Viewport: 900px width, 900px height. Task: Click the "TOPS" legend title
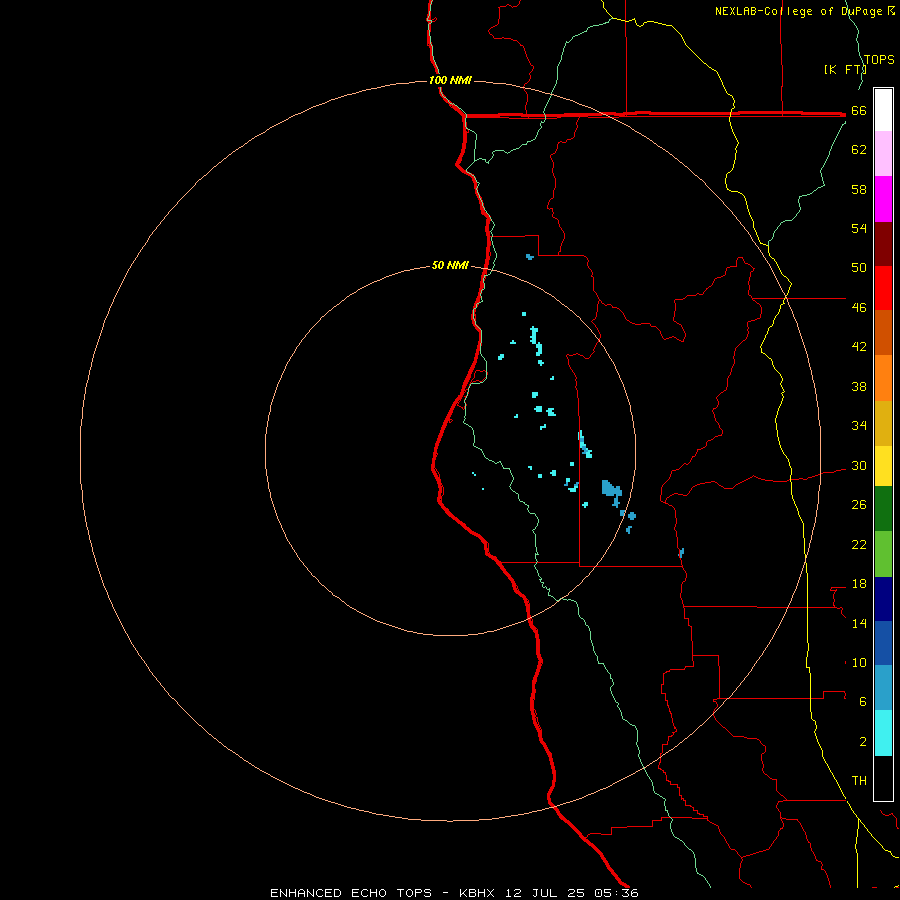[879, 60]
